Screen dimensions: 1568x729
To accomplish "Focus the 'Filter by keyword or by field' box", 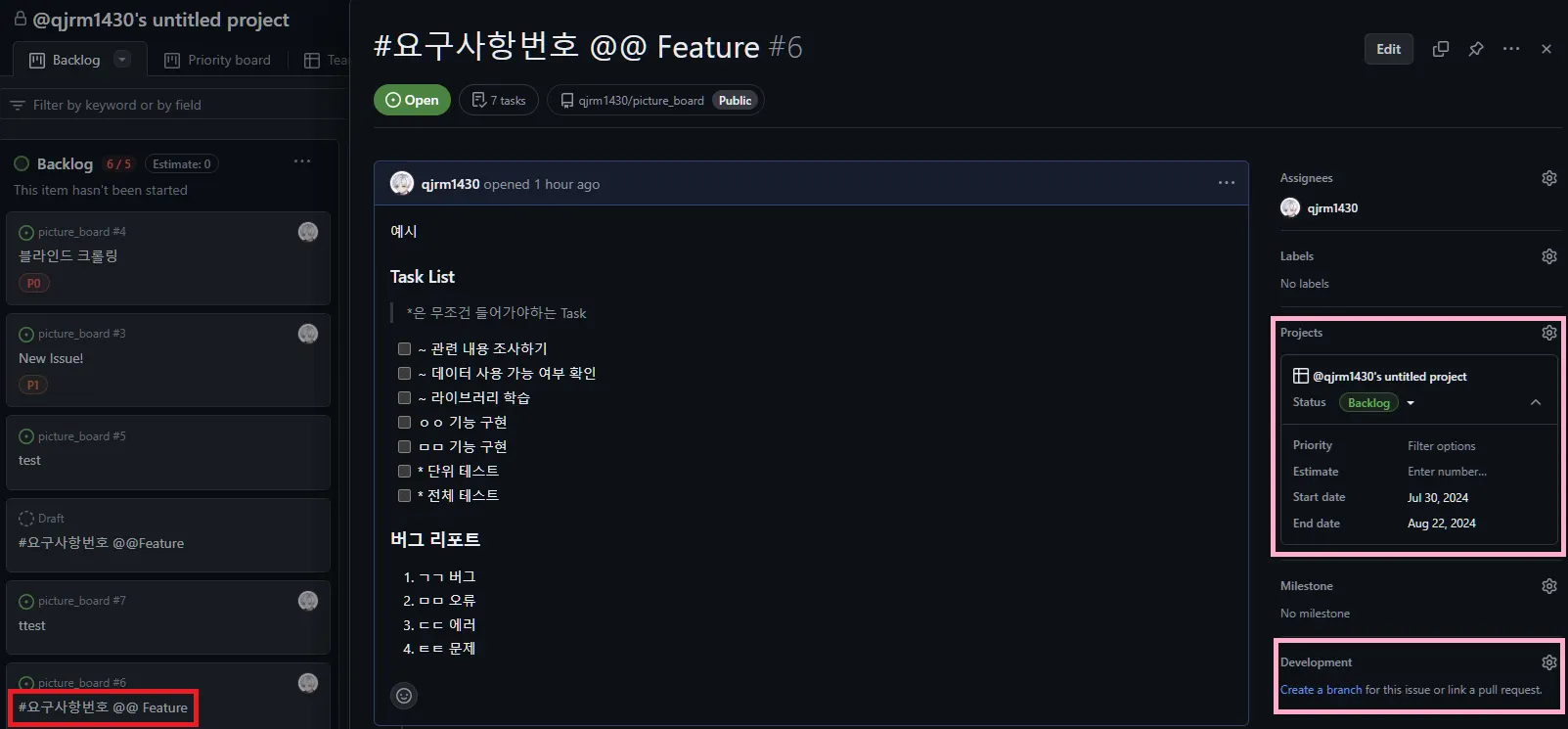I will 174,105.
